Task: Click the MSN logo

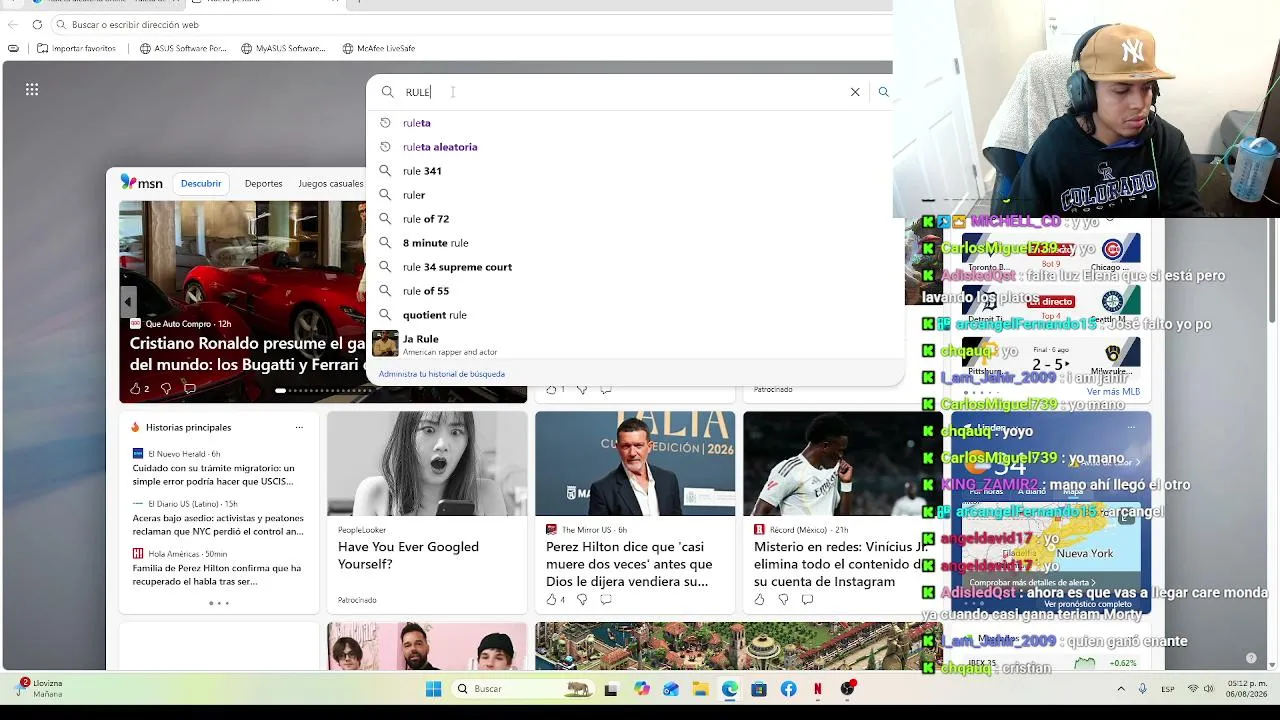Action: click(x=142, y=183)
